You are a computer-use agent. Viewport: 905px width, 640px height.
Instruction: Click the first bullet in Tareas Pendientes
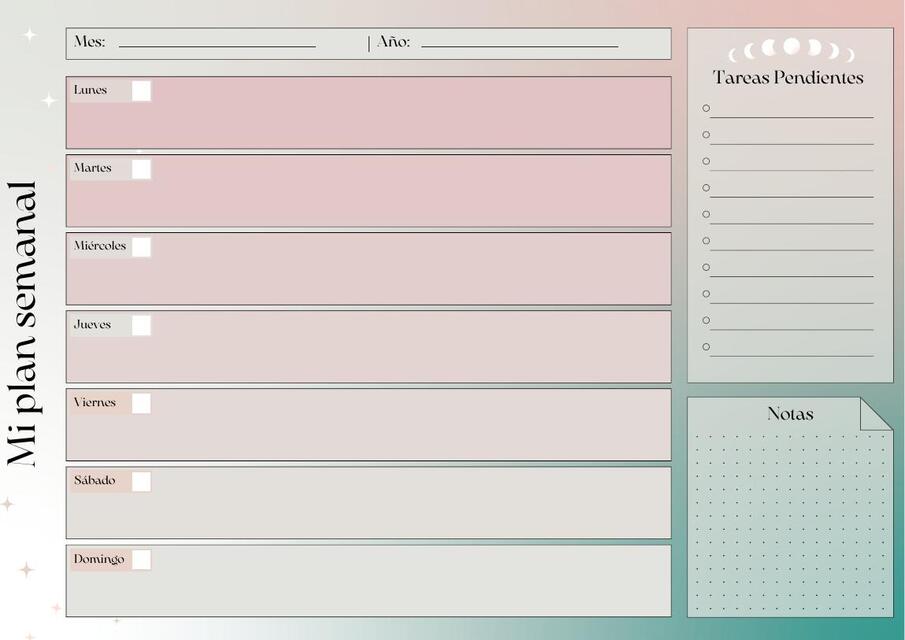pos(705,106)
